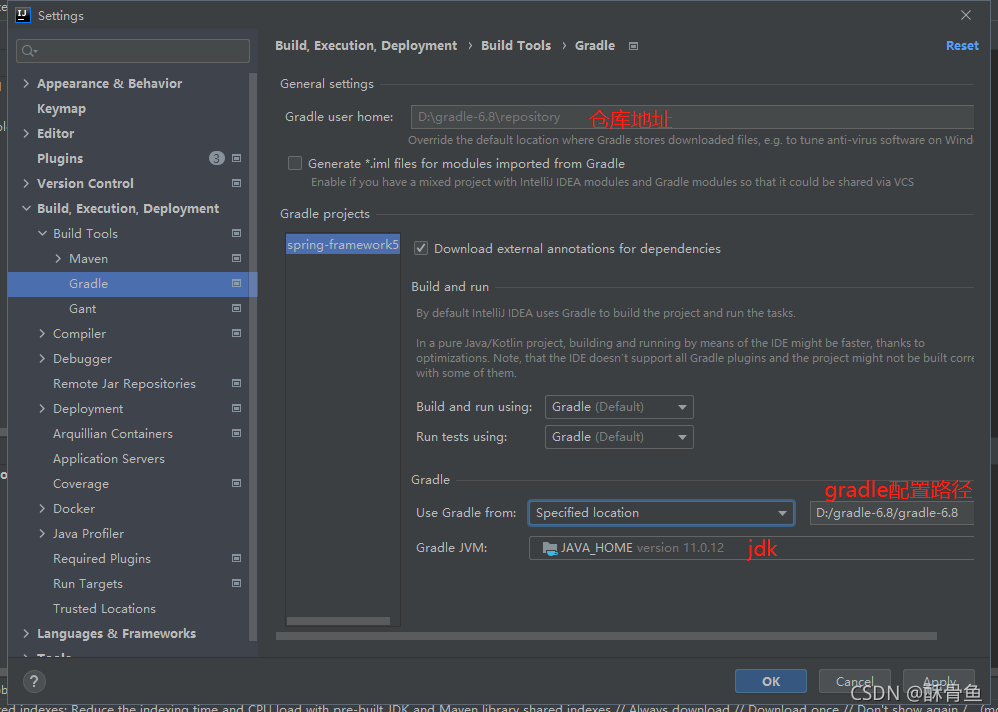Viewport: 998px width, 712px height.
Task: Select Coverage settings item
Action: 81,484
